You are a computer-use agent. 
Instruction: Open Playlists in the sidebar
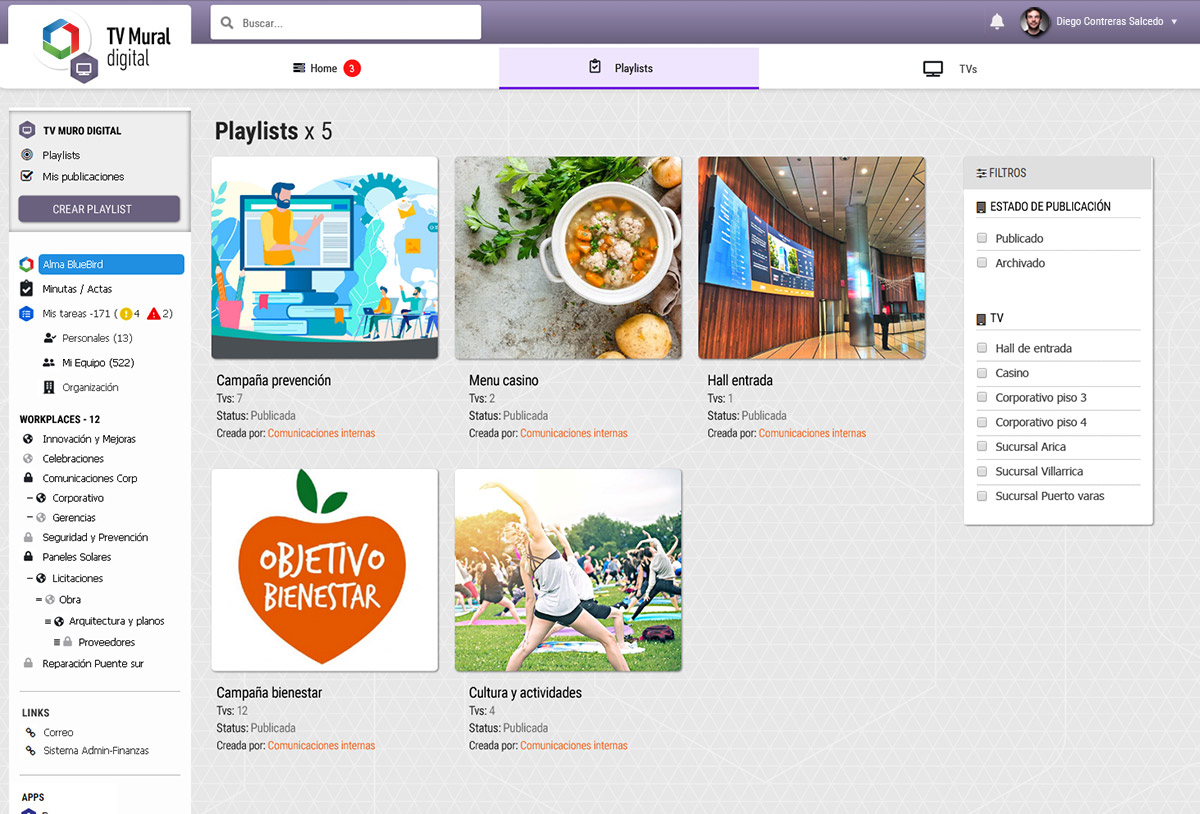point(61,155)
